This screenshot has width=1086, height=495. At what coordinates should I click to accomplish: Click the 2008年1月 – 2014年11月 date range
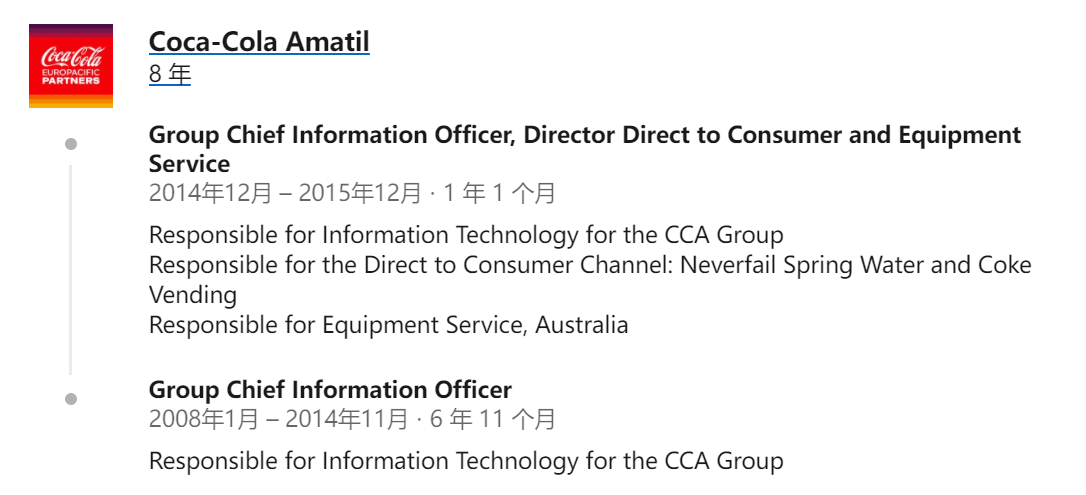(x=278, y=419)
